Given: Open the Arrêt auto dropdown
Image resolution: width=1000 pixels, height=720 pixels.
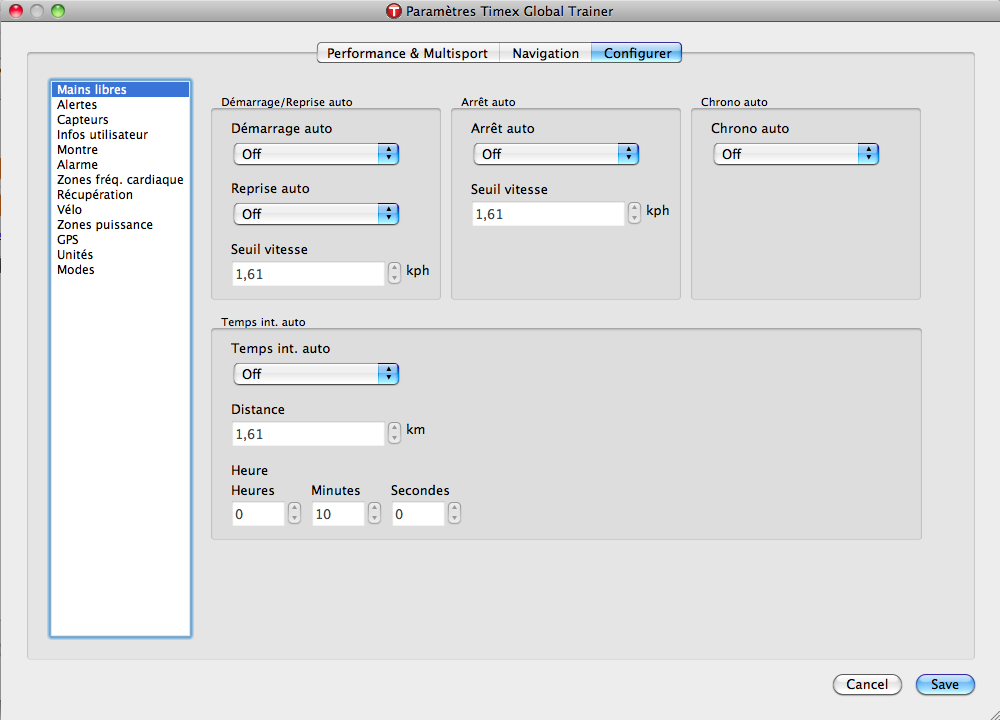Looking at the screenshot, I should pyautogui.click(x=556, y=154).
